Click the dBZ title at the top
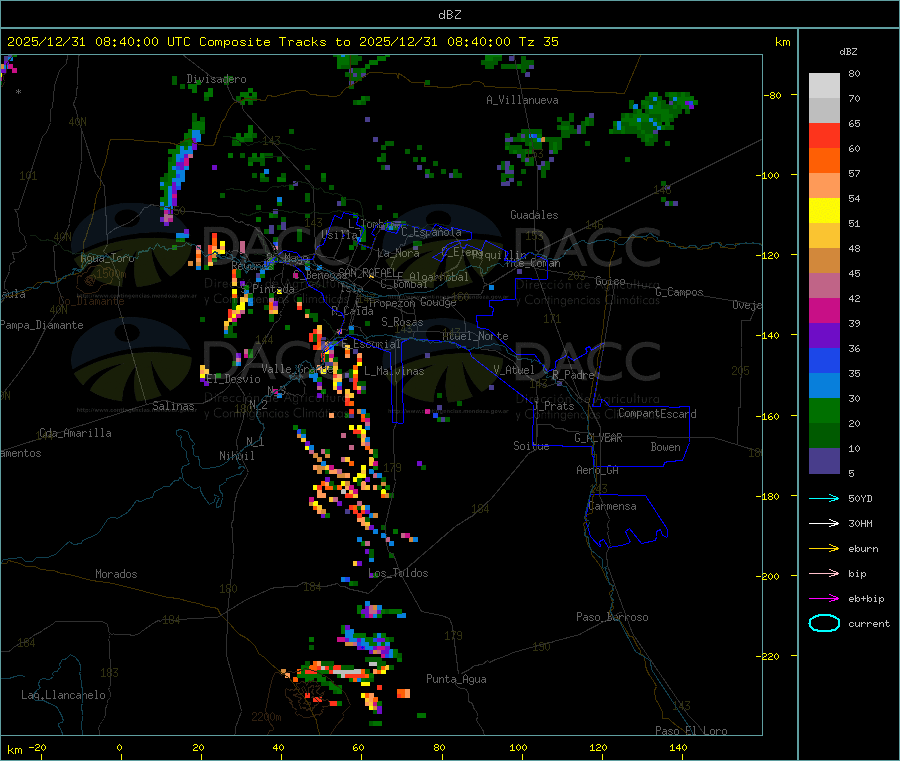Screen dimensions: 900x761 (x=449, y=15)
